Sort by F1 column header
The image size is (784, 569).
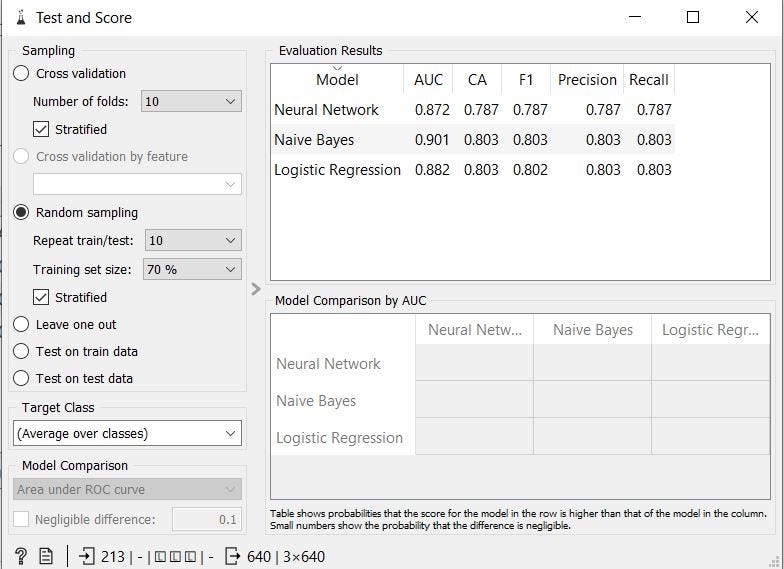point(526,80)
